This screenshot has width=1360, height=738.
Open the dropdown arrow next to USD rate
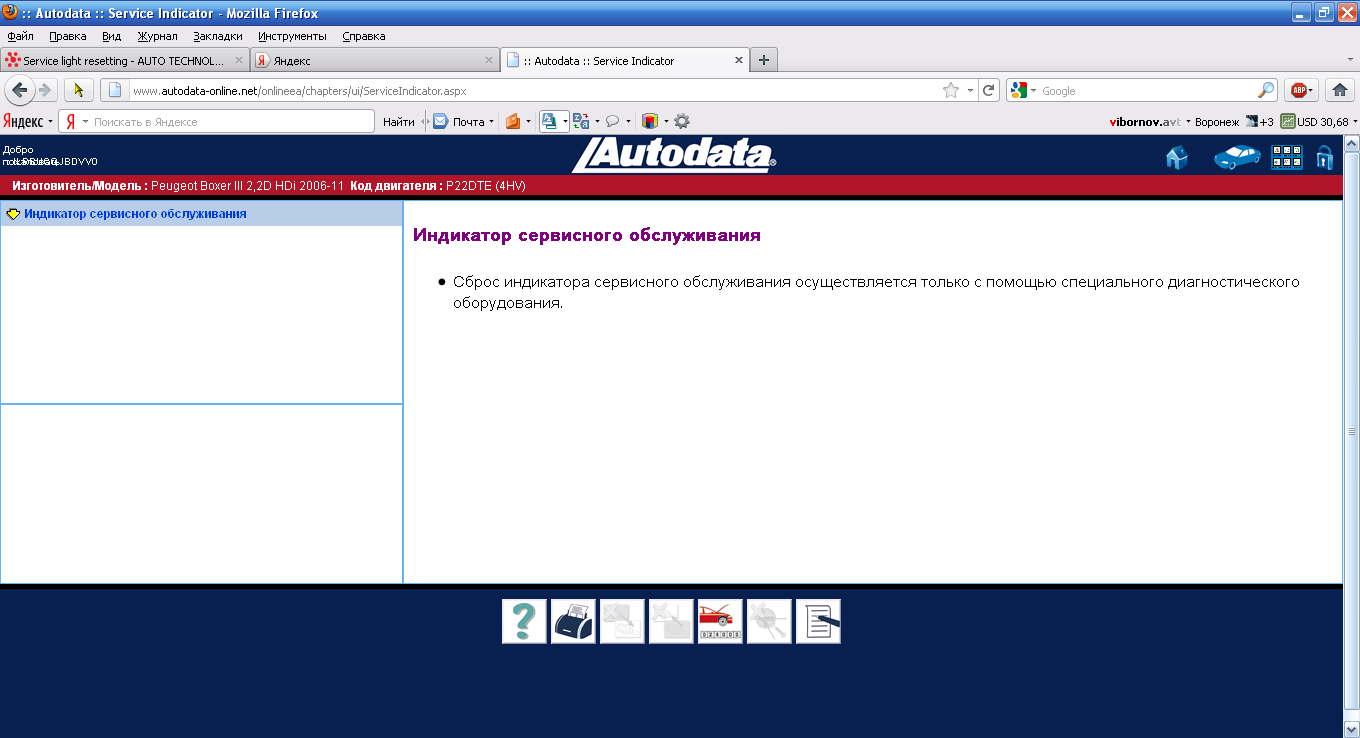click(x=1354, y=122)
